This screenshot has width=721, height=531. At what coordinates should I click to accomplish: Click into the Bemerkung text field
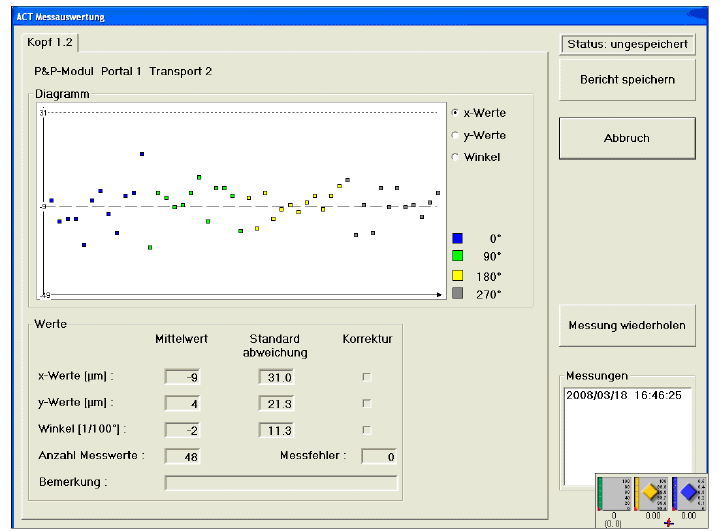tap(281, 483)
